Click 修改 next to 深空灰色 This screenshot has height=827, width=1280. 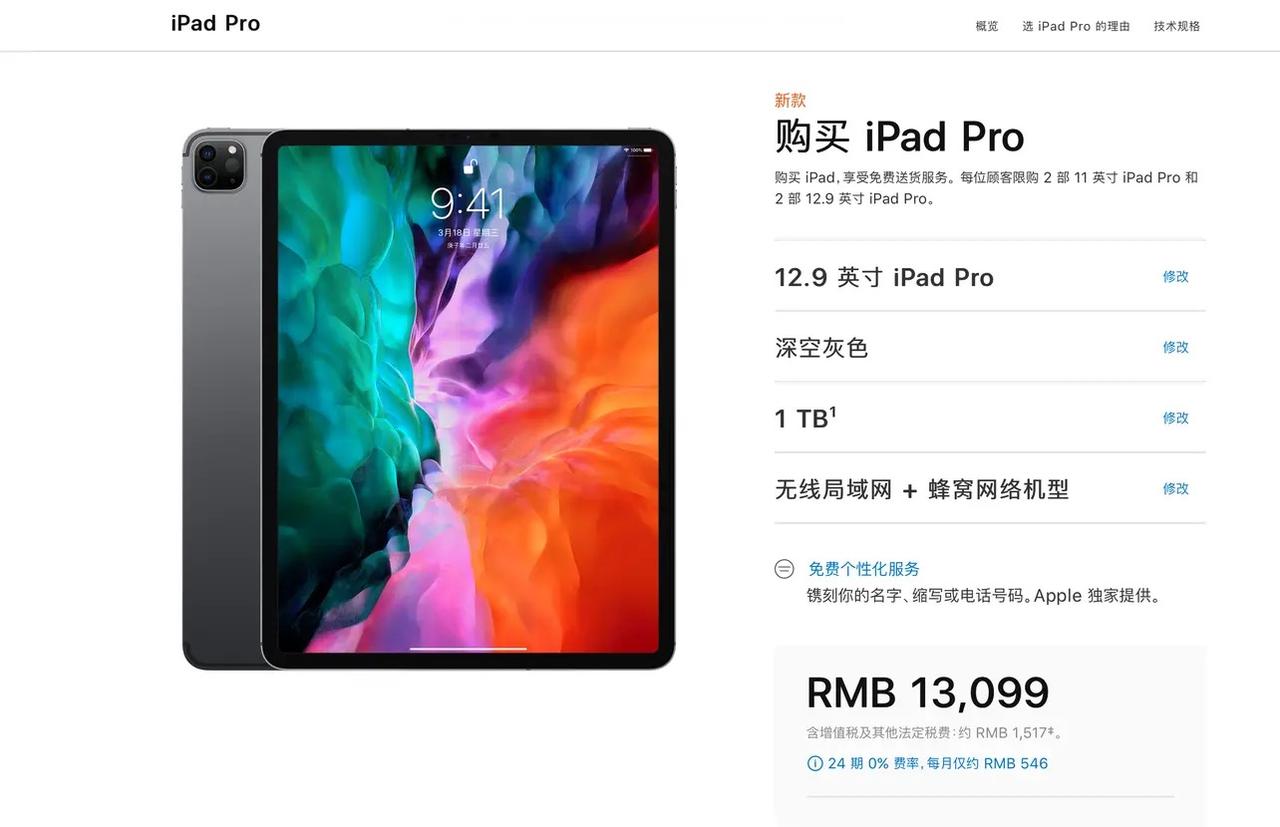click(x=1176, y=347)
